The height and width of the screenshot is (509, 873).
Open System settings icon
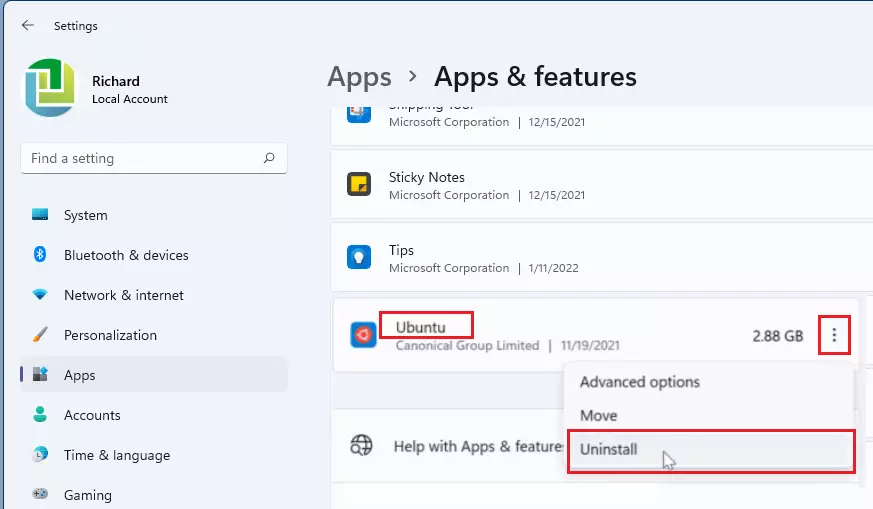coord(40,214)
